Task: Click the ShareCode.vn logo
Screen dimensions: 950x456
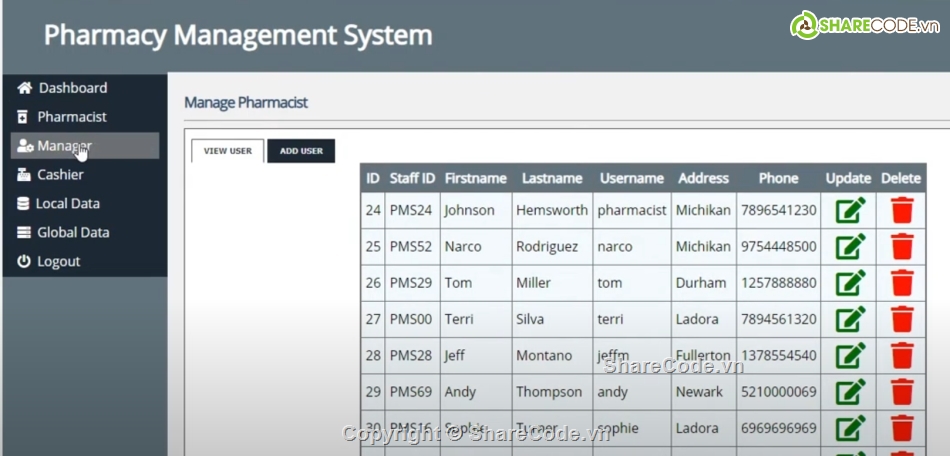Action: click(x=865, y=25)
